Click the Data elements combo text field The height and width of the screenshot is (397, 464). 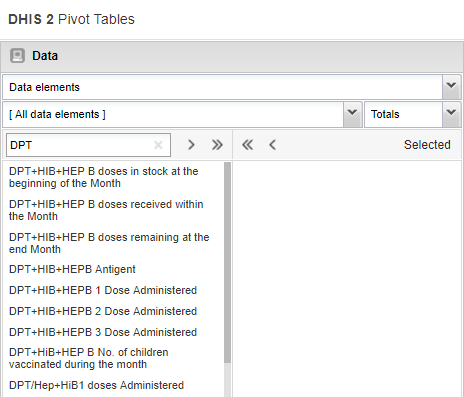223,87
